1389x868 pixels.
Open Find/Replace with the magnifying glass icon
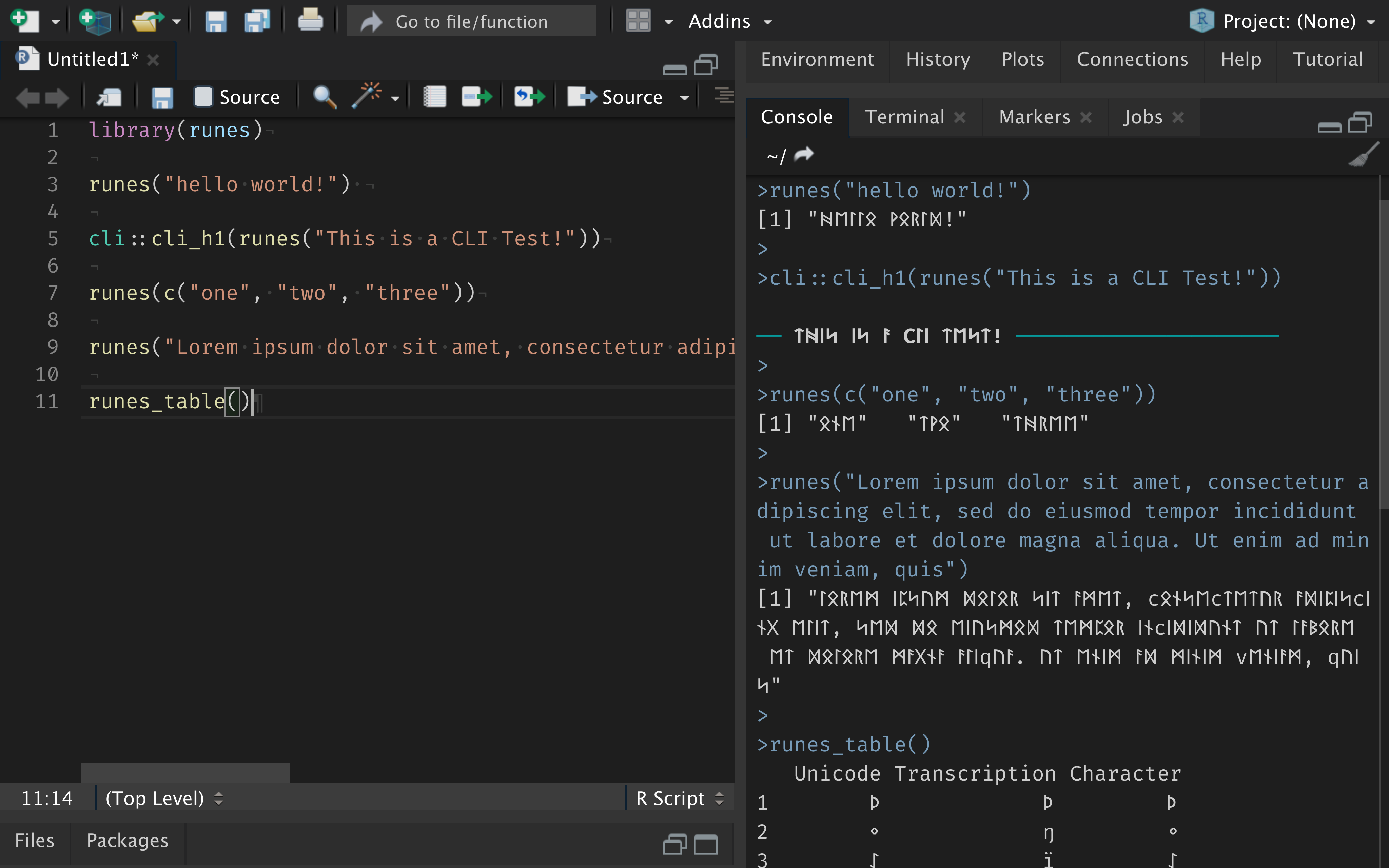pyautogui.click(x=324, y=97)
